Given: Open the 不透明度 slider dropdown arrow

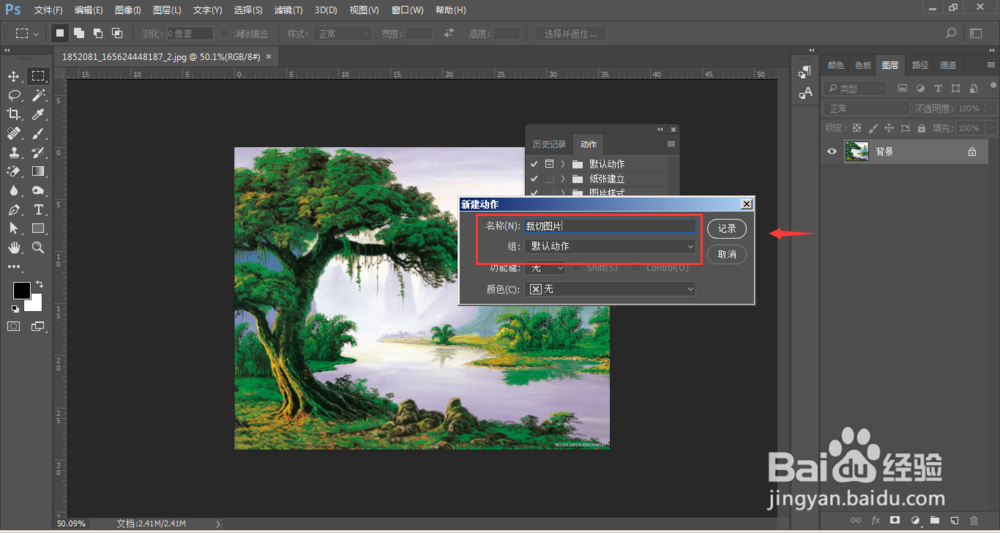Looking at the screenshot, I should point(988,108).
